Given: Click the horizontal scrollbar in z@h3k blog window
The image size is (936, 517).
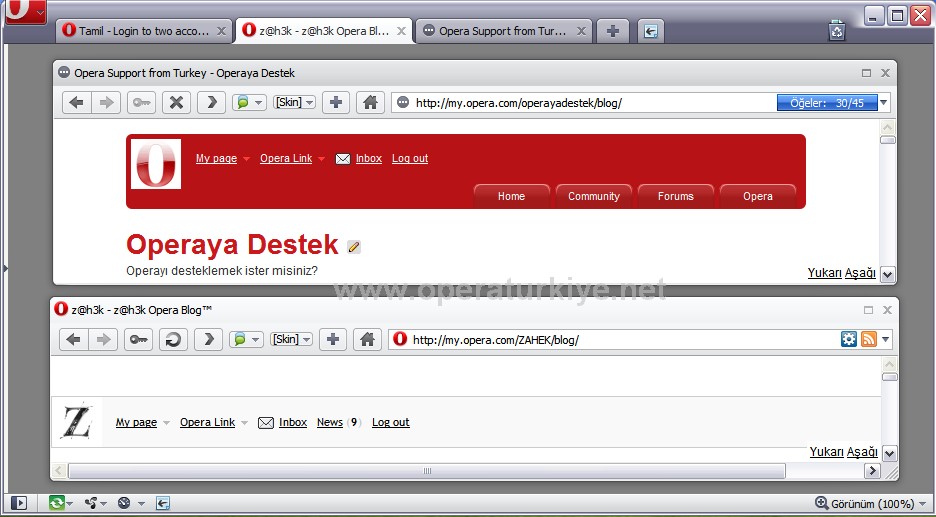Looking at the screenshot, I should click(426, 471).
